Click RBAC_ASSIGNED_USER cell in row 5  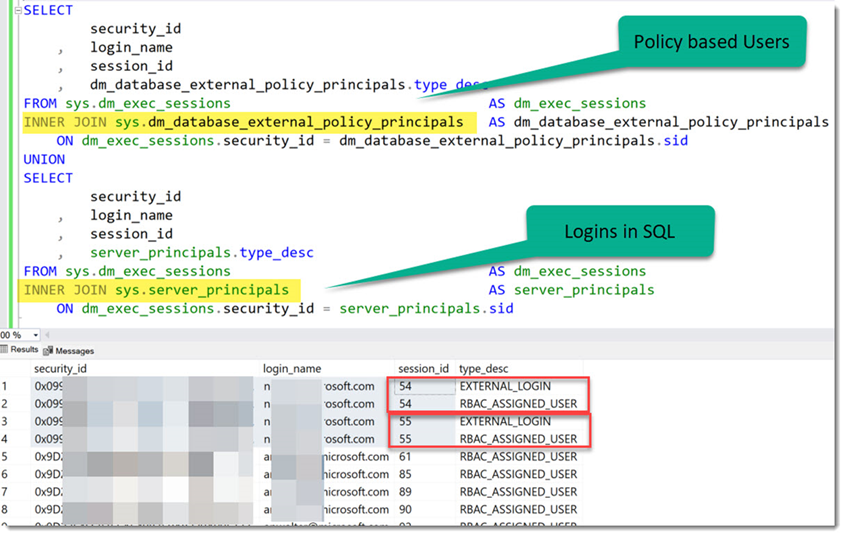(518, 457)
